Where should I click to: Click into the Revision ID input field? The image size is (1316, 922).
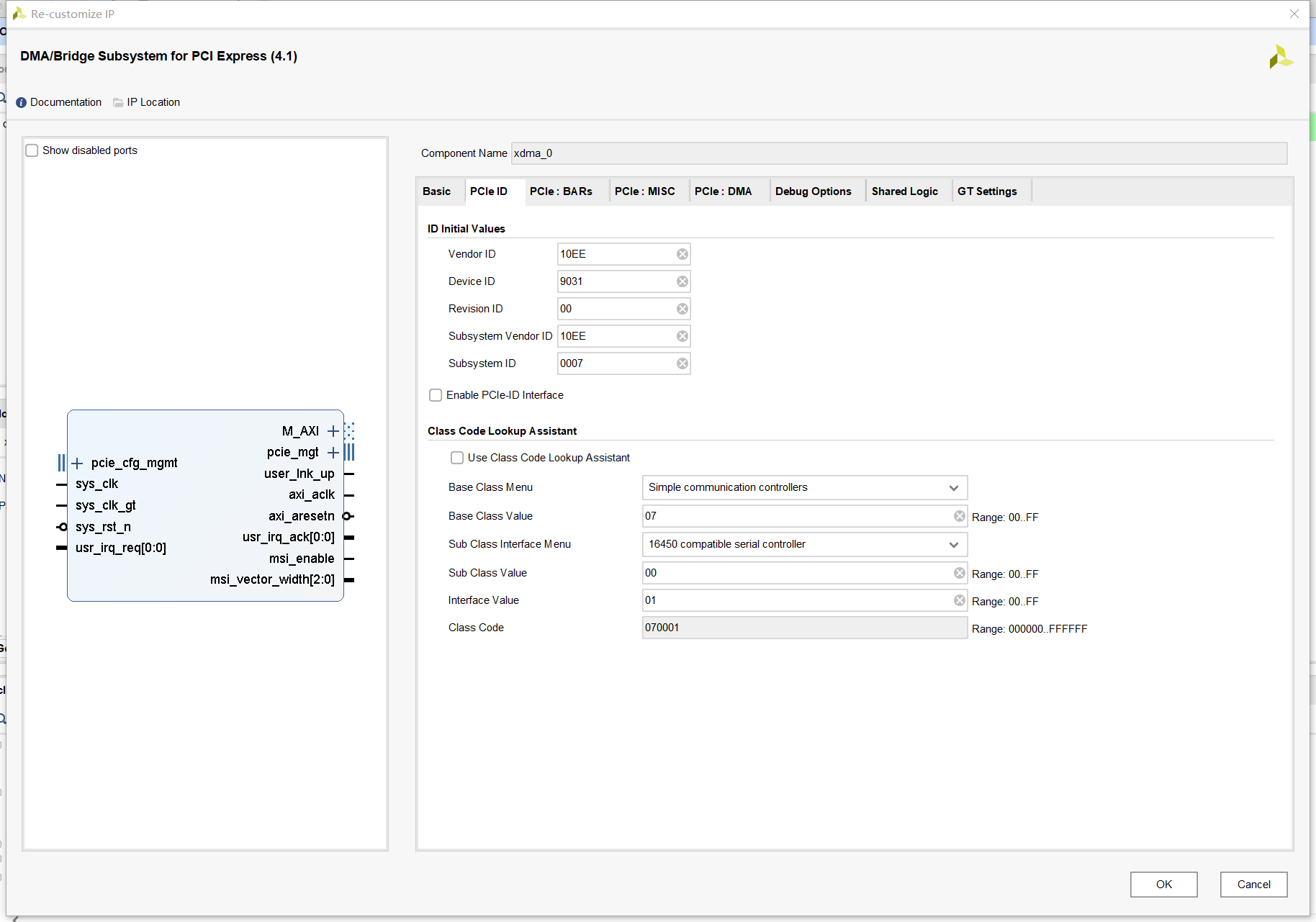(616, 309)
